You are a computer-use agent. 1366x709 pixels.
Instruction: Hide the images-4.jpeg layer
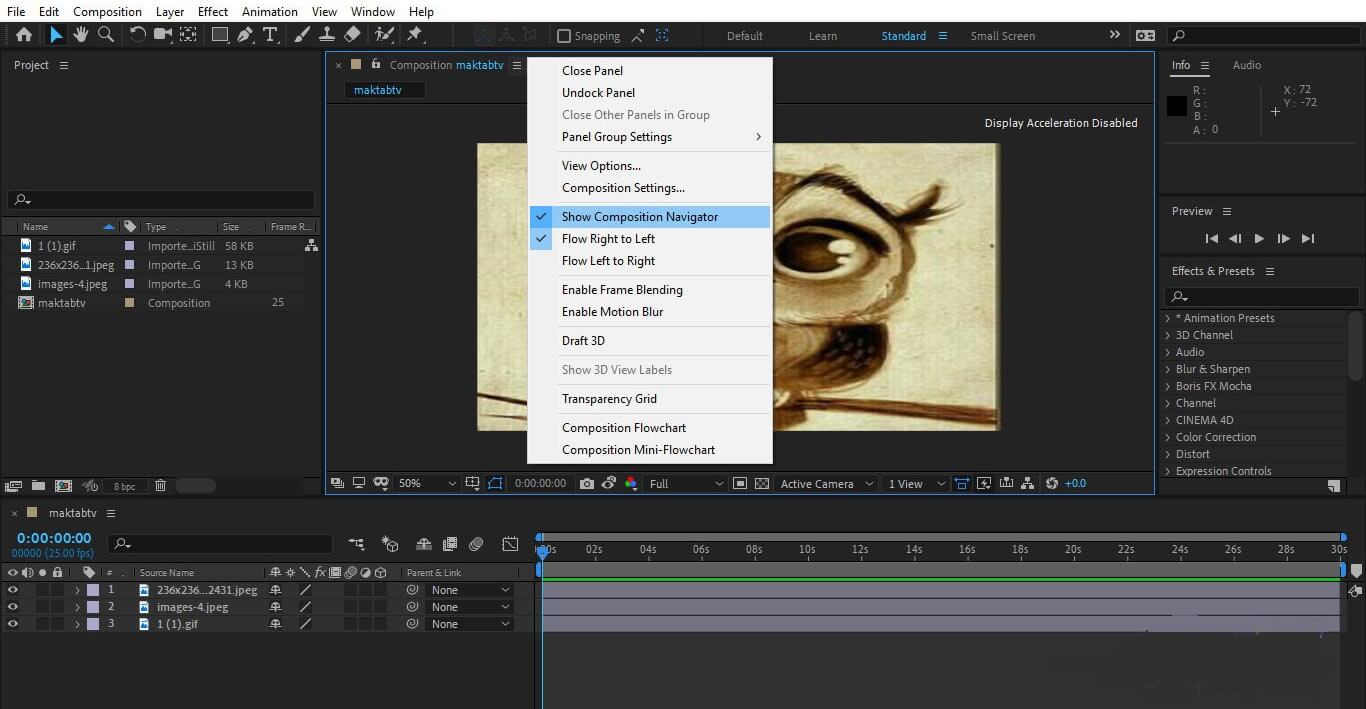pos(13,607)
